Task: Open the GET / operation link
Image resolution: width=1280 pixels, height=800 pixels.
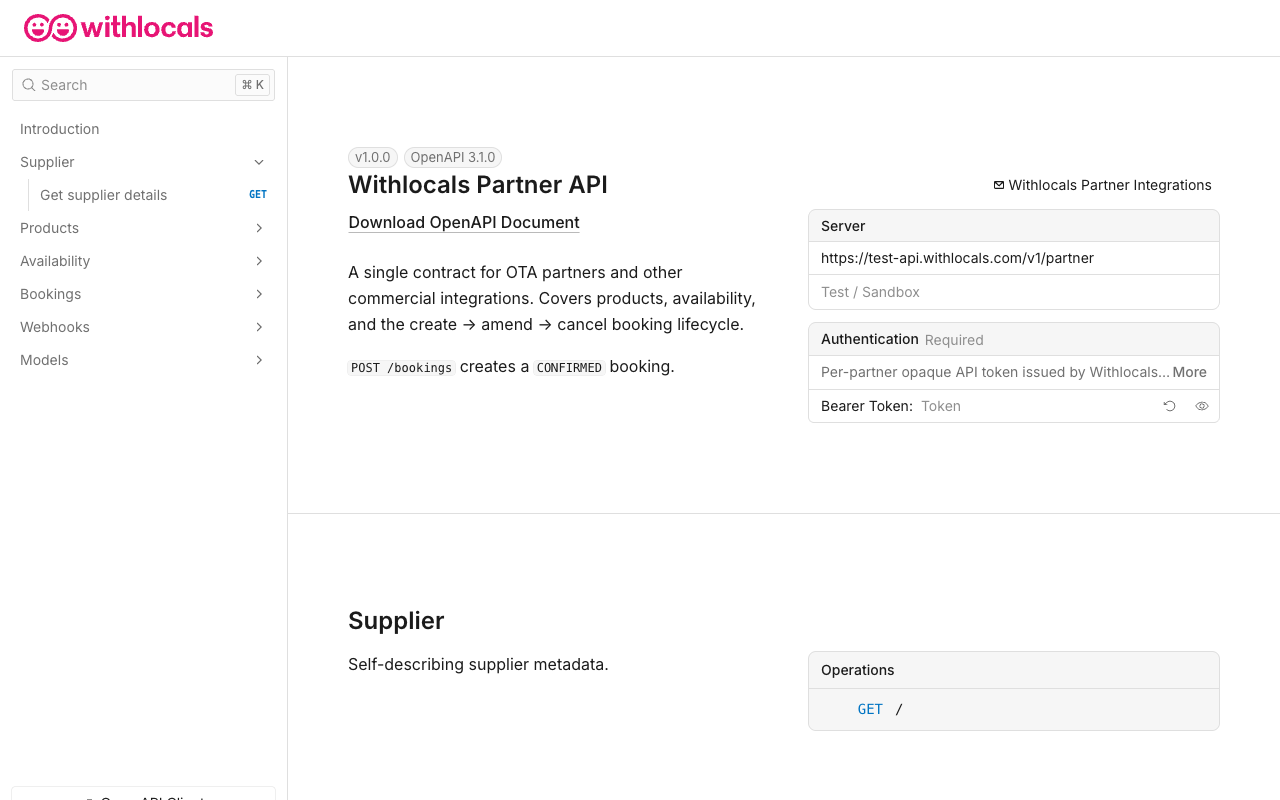Action: point(880,709)
